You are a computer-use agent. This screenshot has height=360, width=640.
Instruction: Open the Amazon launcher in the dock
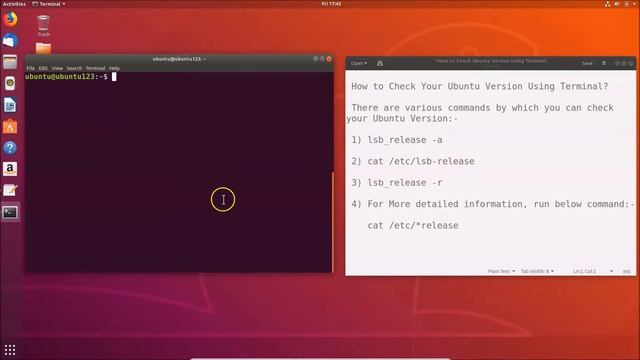pos(10,169)
